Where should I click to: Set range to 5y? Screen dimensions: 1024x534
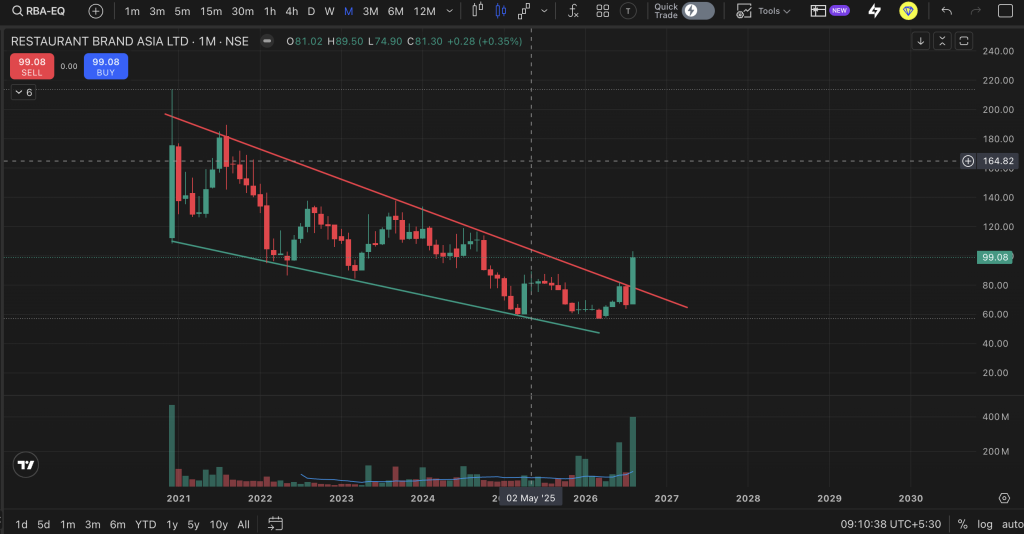pyautogui.click(x=193, y=524)
